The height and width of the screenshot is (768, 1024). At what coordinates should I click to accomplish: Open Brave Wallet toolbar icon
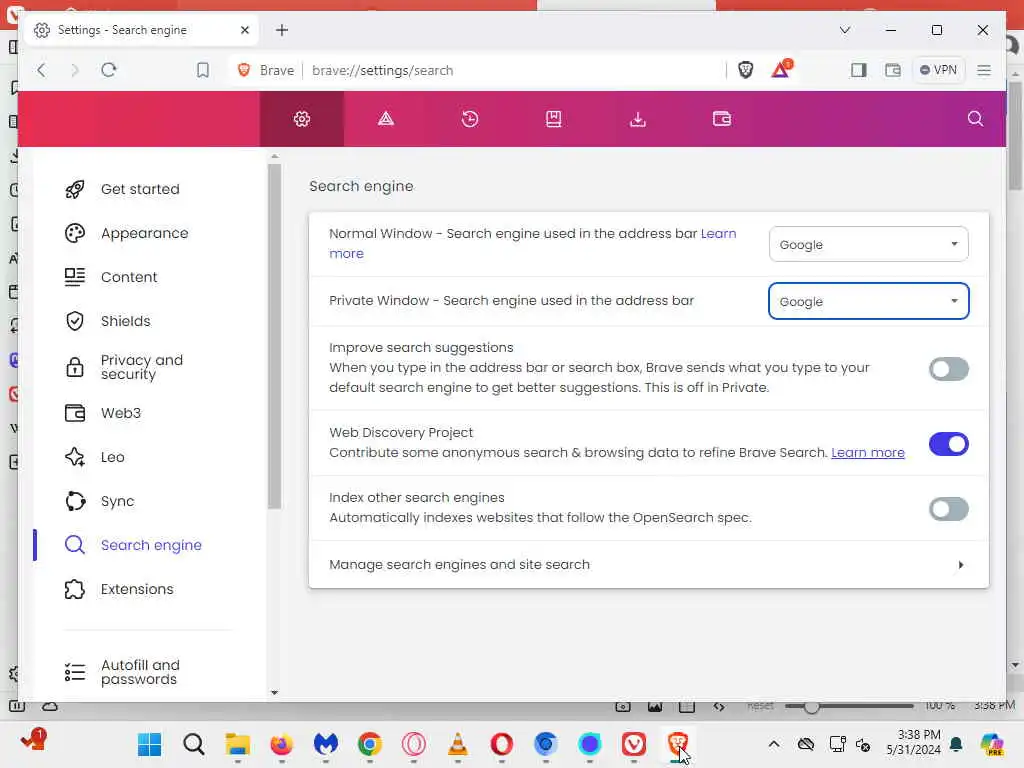pos(893,70)
